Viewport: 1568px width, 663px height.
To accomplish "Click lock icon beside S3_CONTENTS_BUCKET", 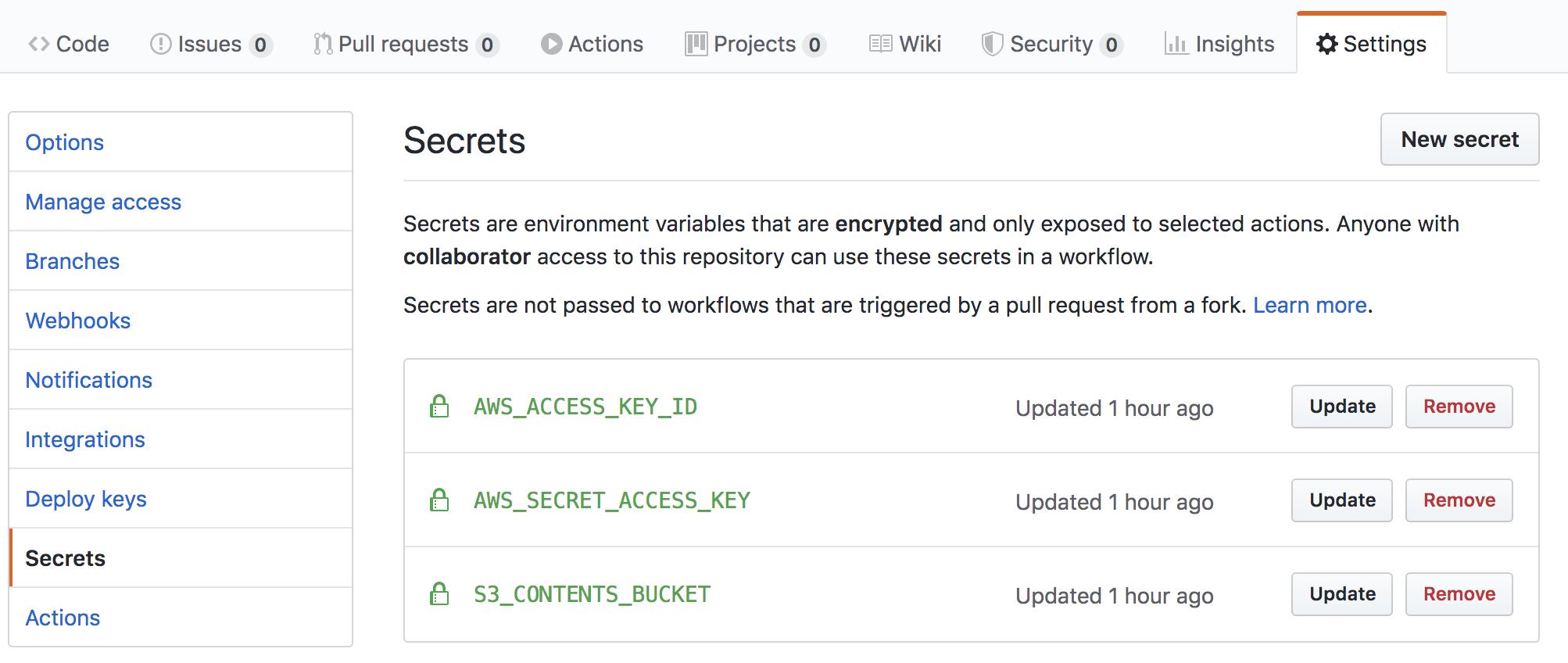I will [x=439, y=593].
